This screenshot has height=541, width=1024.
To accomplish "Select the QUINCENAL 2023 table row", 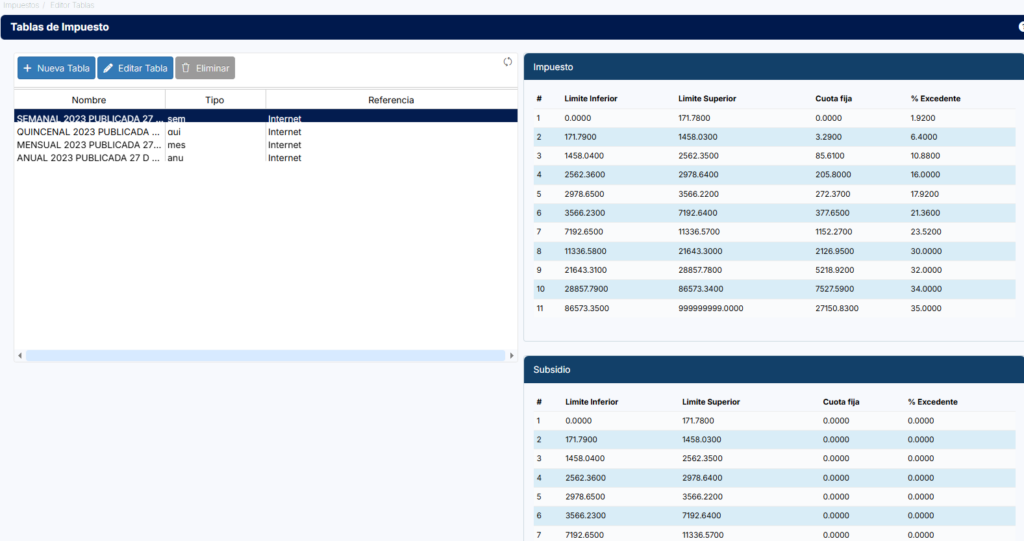I will (x=89, y=132).
